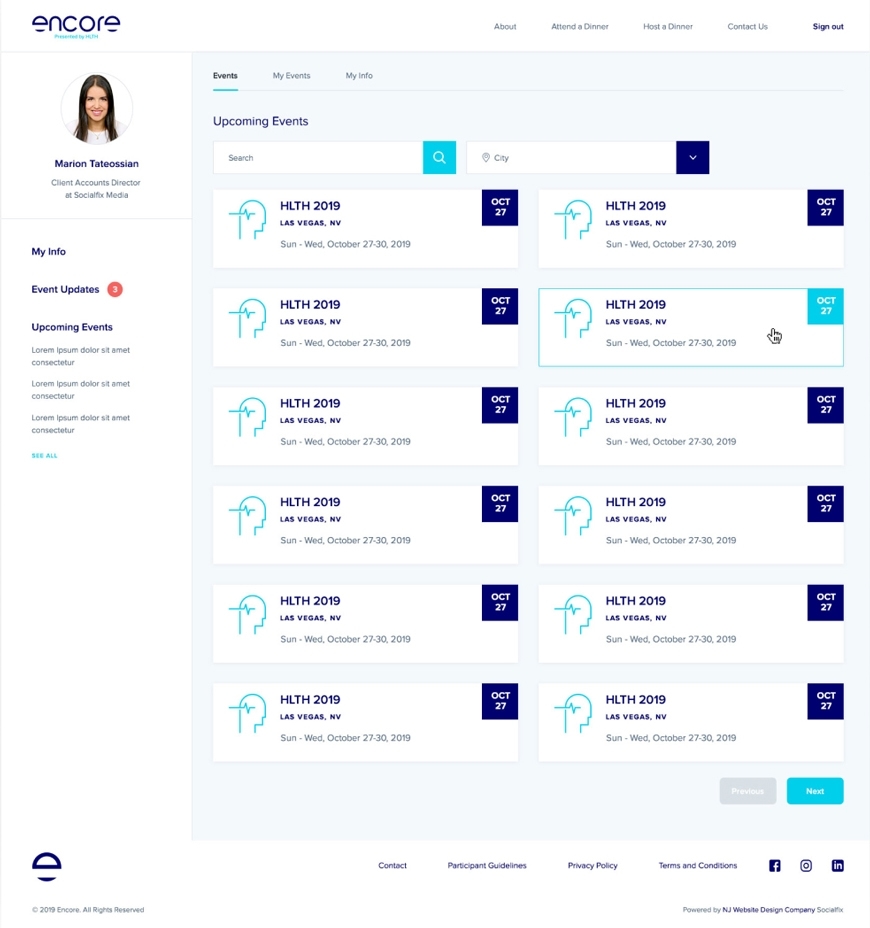The height and width of the screenshot is (928, 870).
Task: Open the City dropdown arrow
Action: [692, 157]
